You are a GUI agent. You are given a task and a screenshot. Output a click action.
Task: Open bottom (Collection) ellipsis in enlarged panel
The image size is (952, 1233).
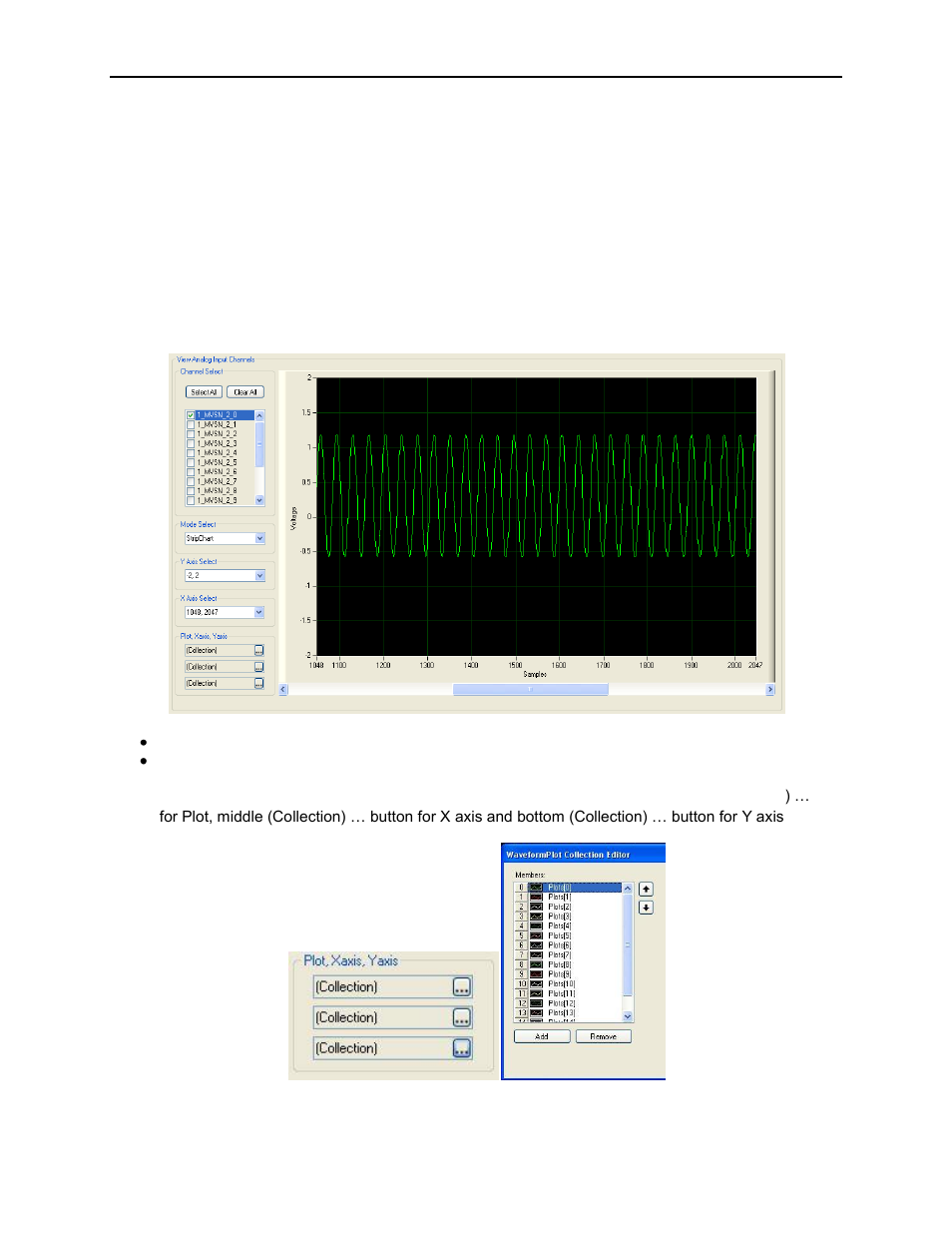(x=462, y=1049)
